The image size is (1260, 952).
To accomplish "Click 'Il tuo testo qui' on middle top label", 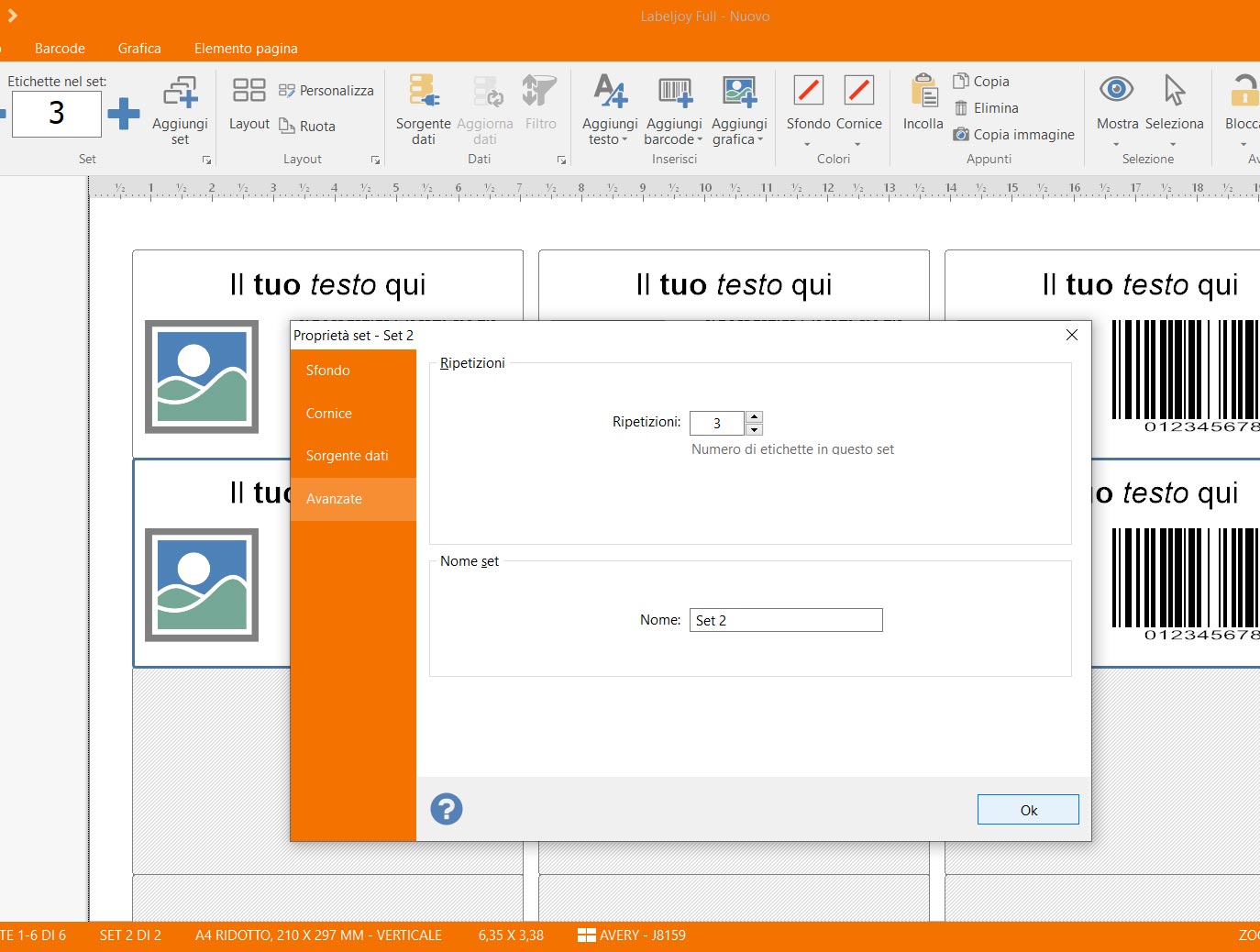I will click(734, 284).
